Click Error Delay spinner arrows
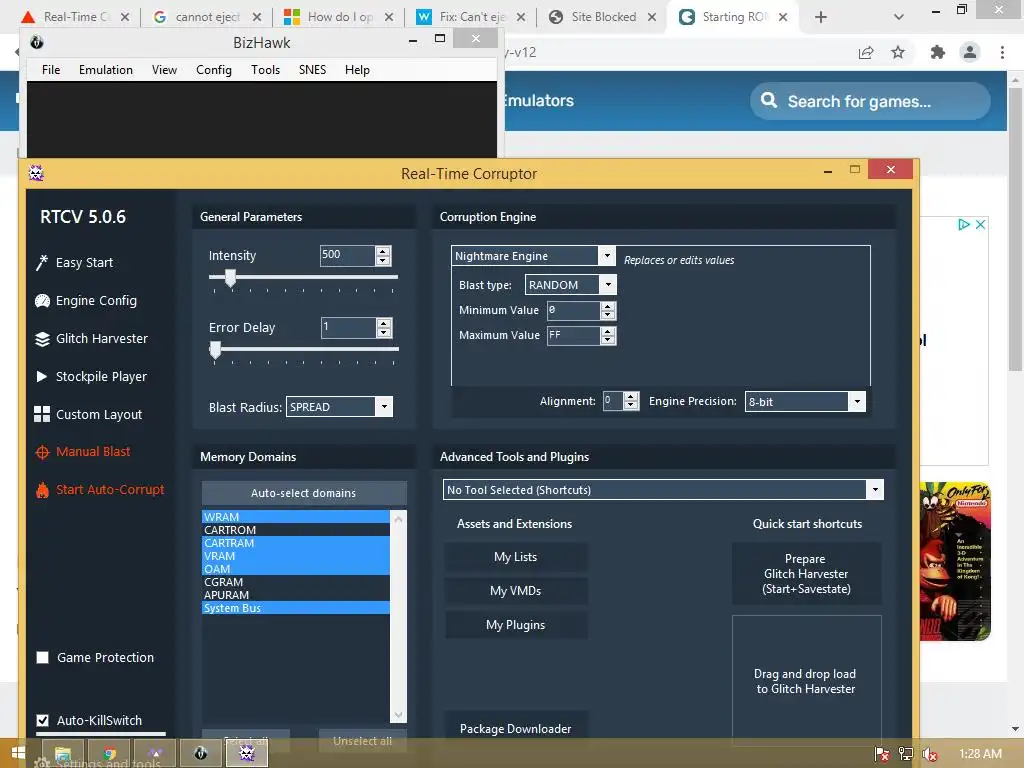 tap(384, 328)
